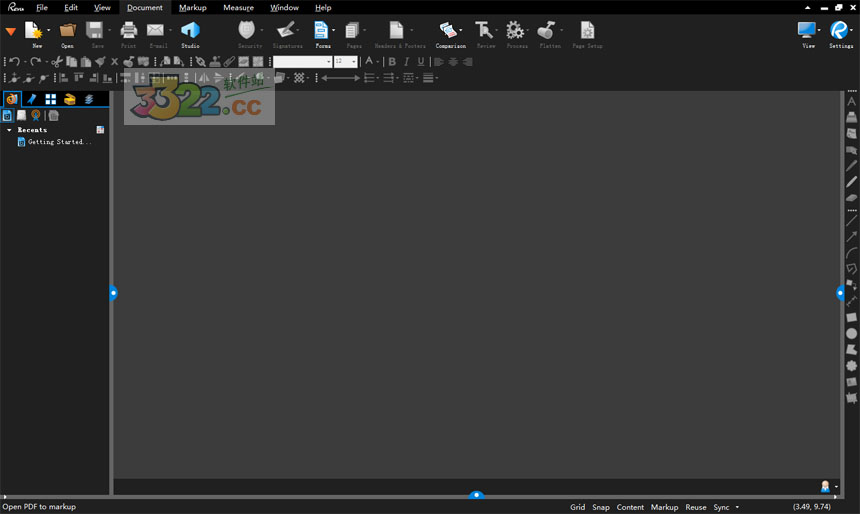Click the left panel splitter handle
Screen dimensions: 860x514
[113, 293]
